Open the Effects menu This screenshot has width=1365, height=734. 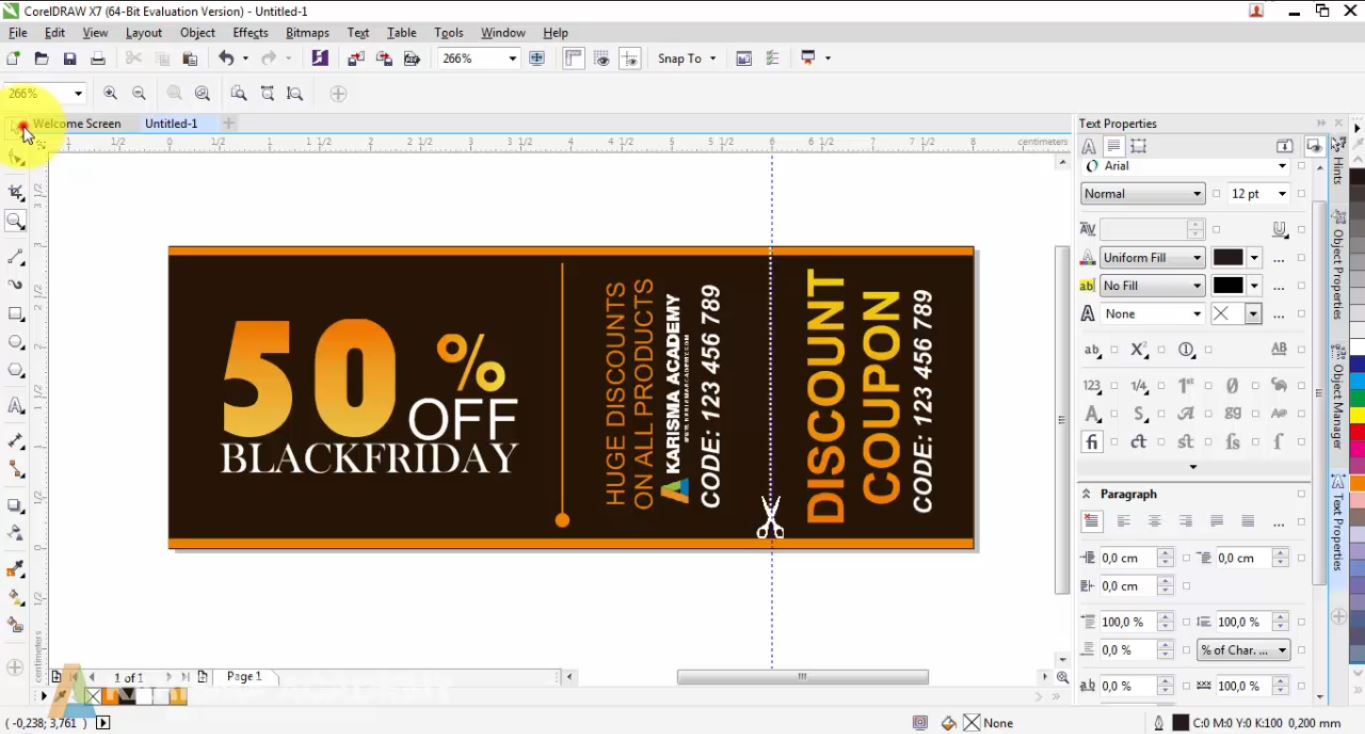tap(250, 33)
